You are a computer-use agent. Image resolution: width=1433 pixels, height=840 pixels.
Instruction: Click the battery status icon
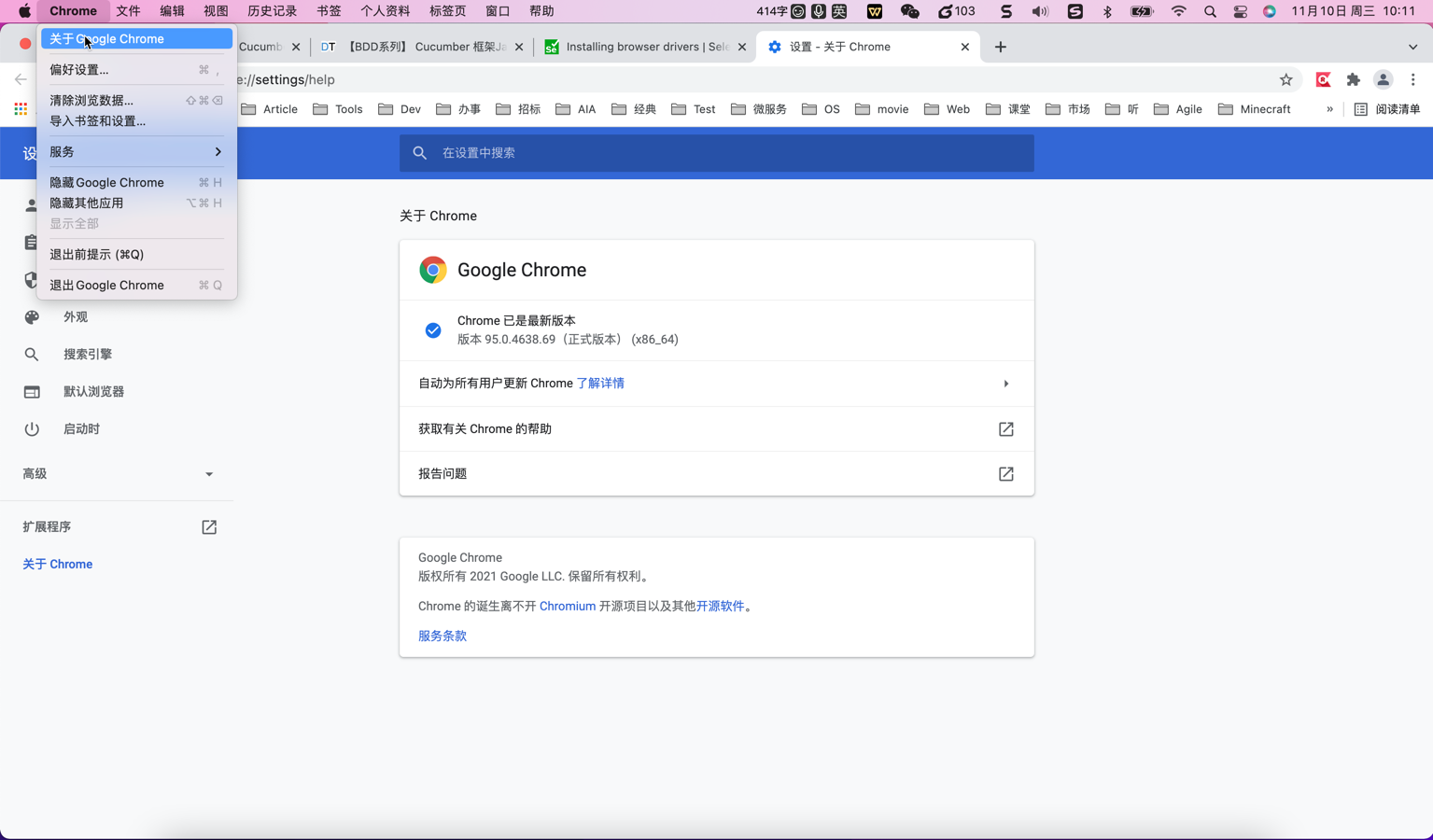(x=1142, y=11)
